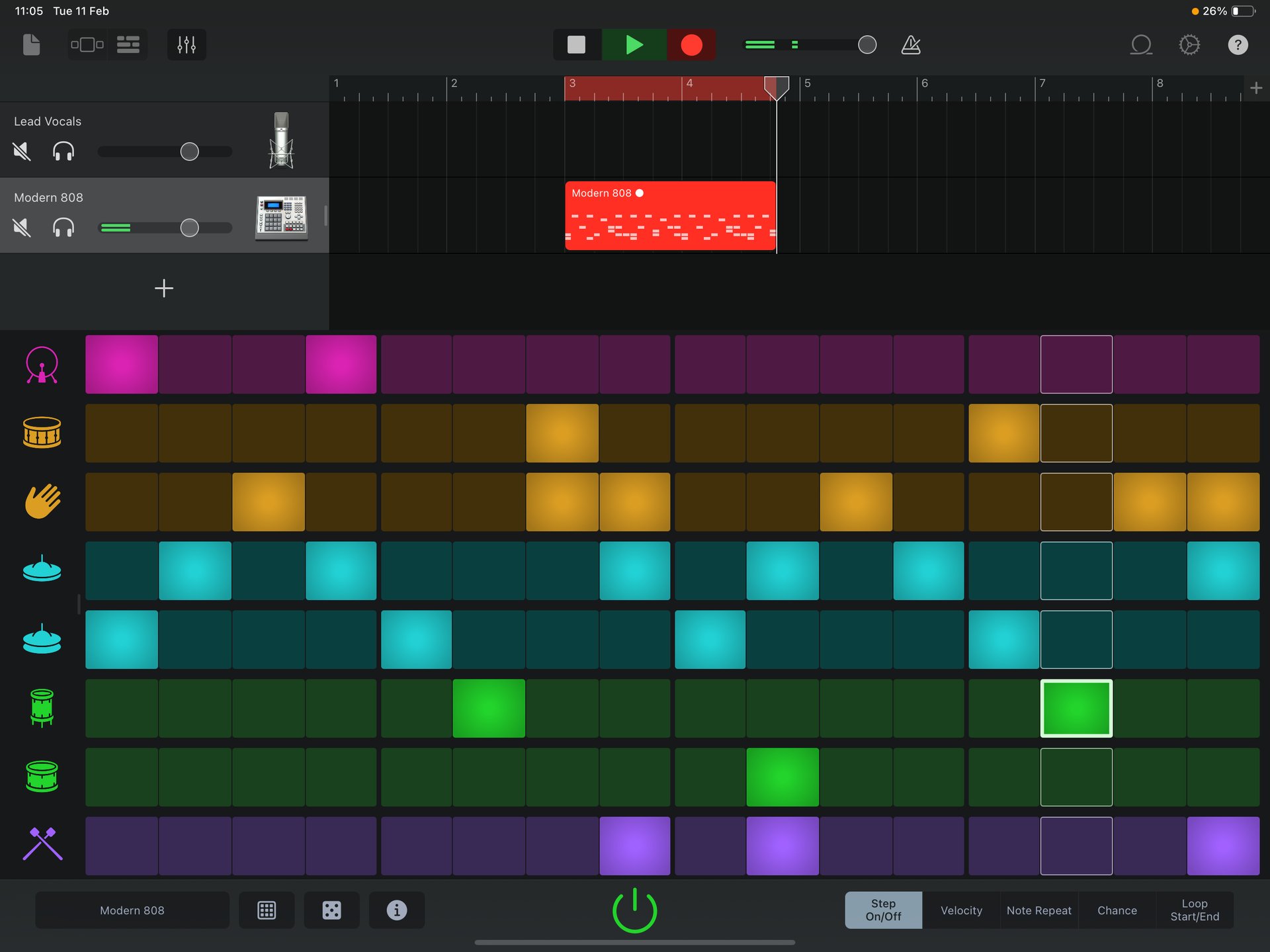The height and width of the screenshot is (952, 1270).
Task: Toggle the red record button
Action: 691,45
